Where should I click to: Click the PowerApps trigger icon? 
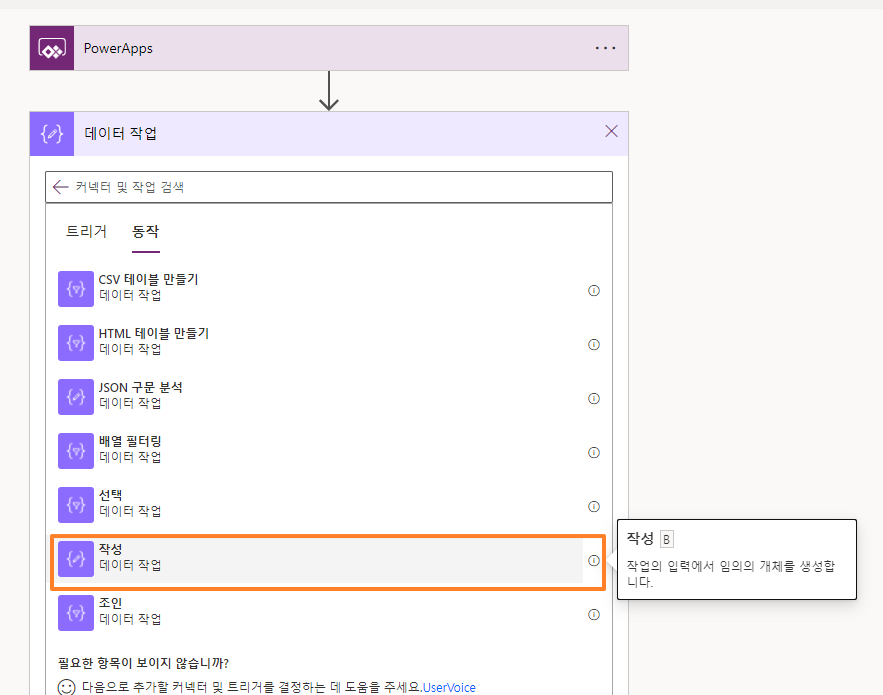[x=52, y=48]
